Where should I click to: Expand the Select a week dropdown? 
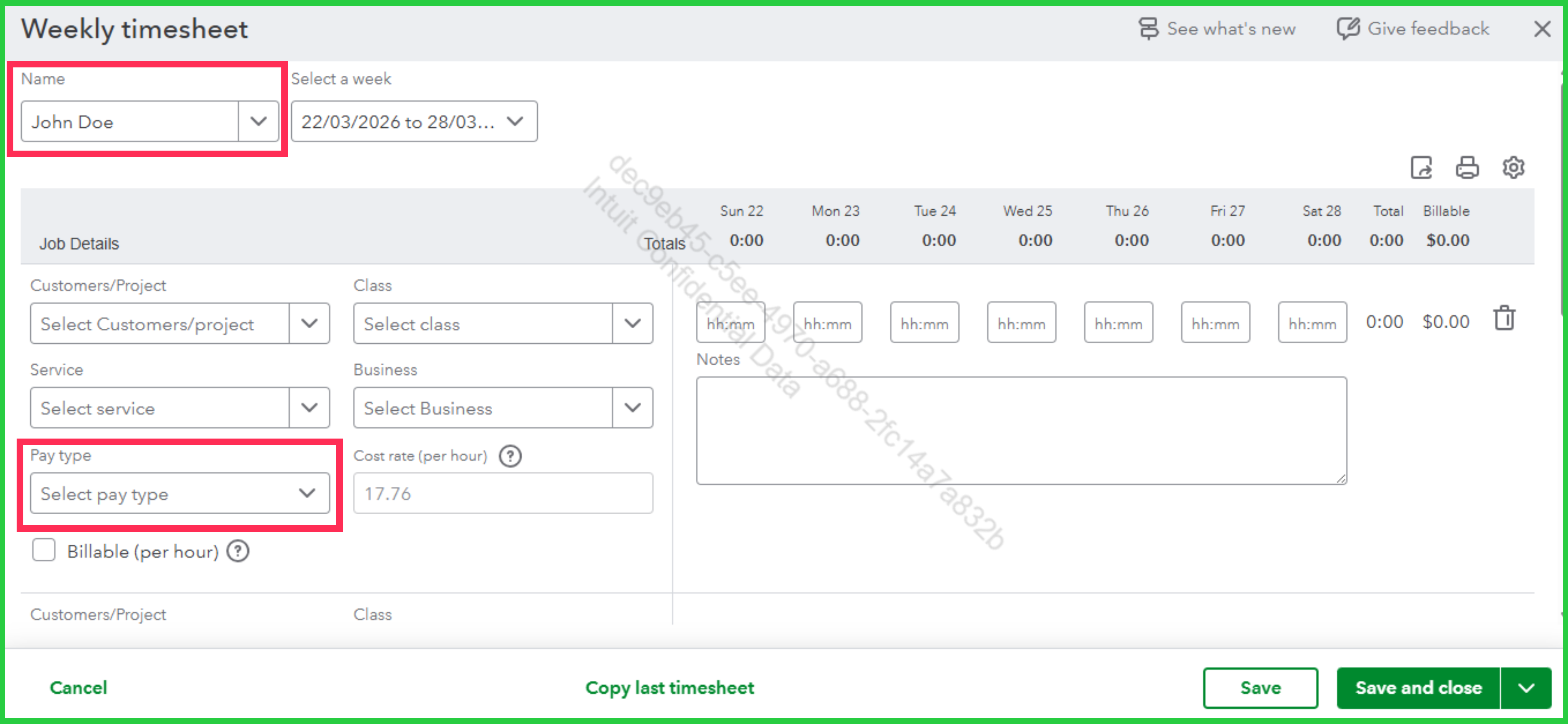514,121
